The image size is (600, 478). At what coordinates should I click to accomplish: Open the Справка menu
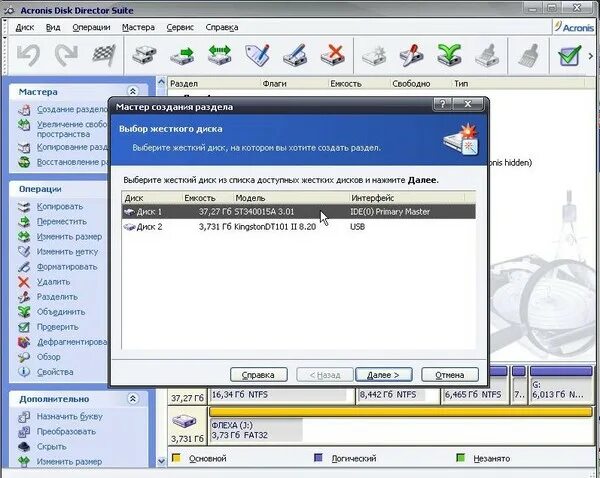(222, 28)
